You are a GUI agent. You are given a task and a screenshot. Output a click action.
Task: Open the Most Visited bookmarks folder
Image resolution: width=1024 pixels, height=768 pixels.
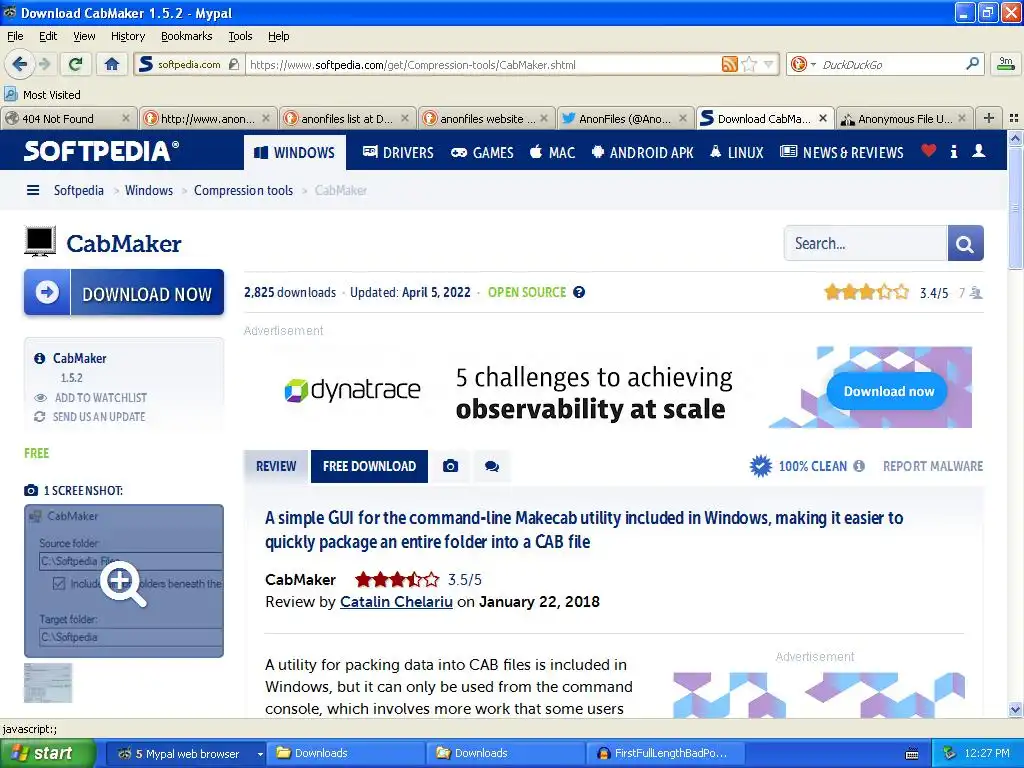[x=42, y=95]
